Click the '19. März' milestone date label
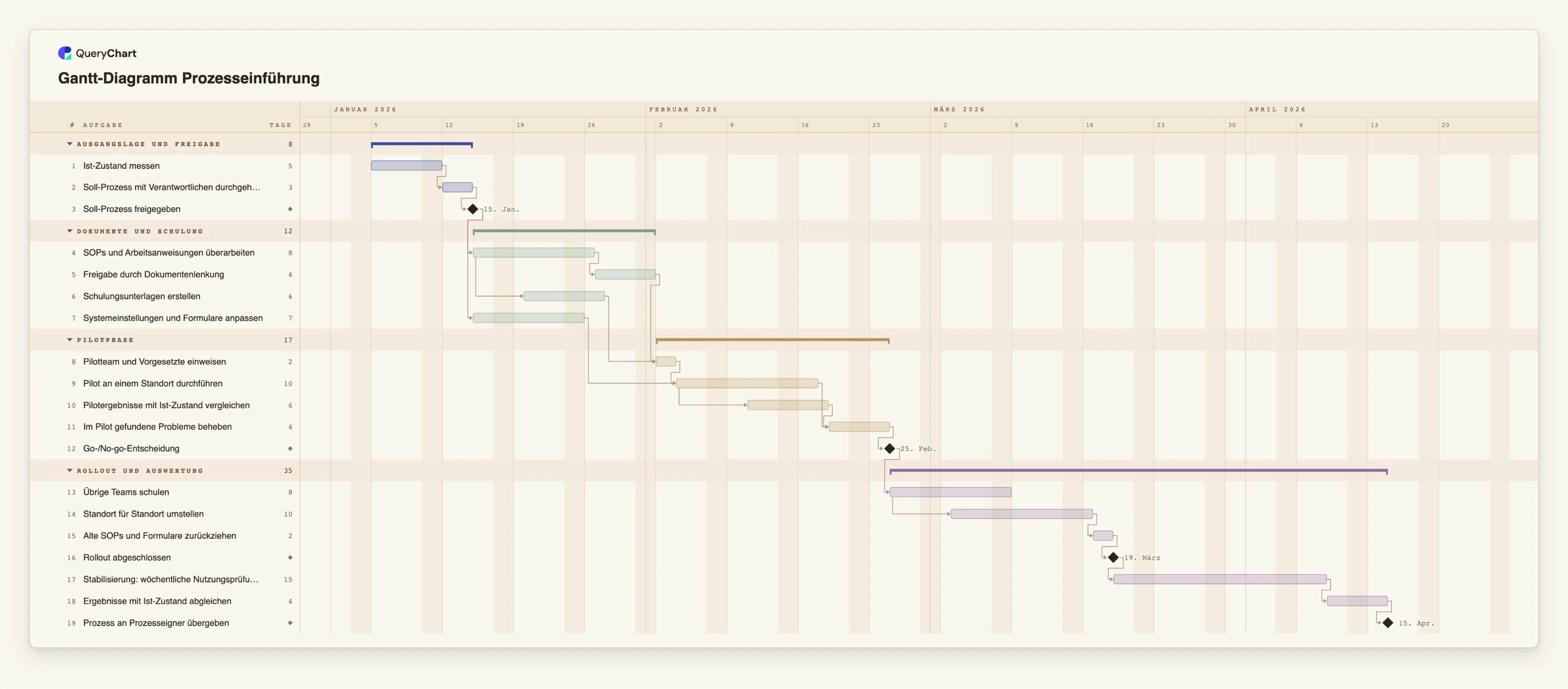 (x=1142, y=558)
